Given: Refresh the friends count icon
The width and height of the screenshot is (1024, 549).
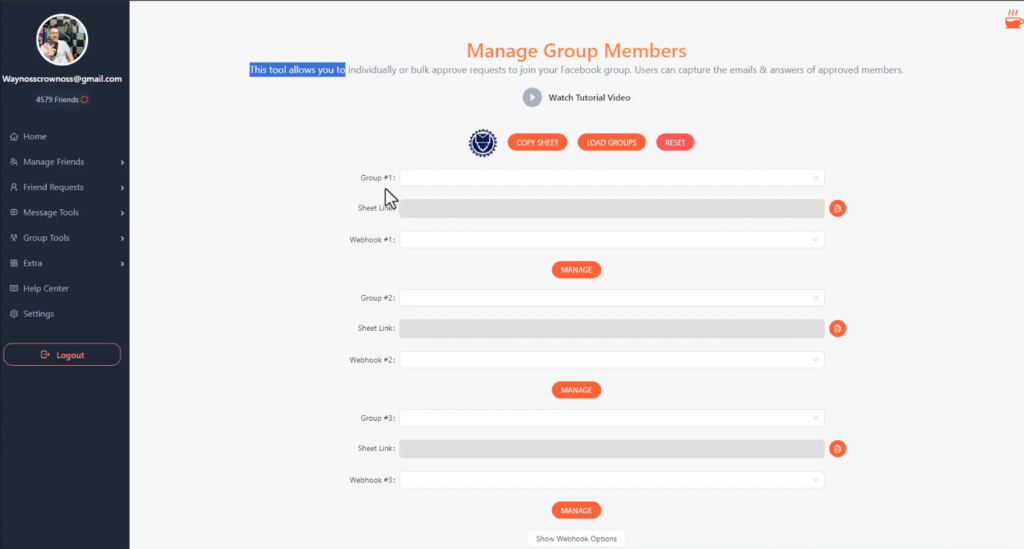Looking at the screenshot, I should pyautogui.click(x=84, y=100).
